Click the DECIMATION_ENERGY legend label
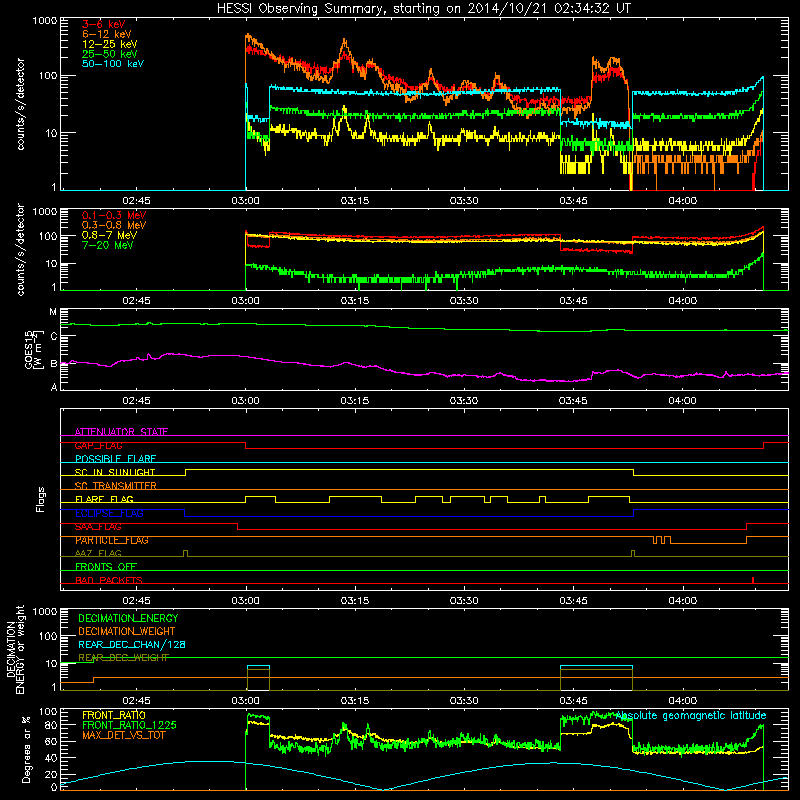Screen dimensions: 800x800 128,618
